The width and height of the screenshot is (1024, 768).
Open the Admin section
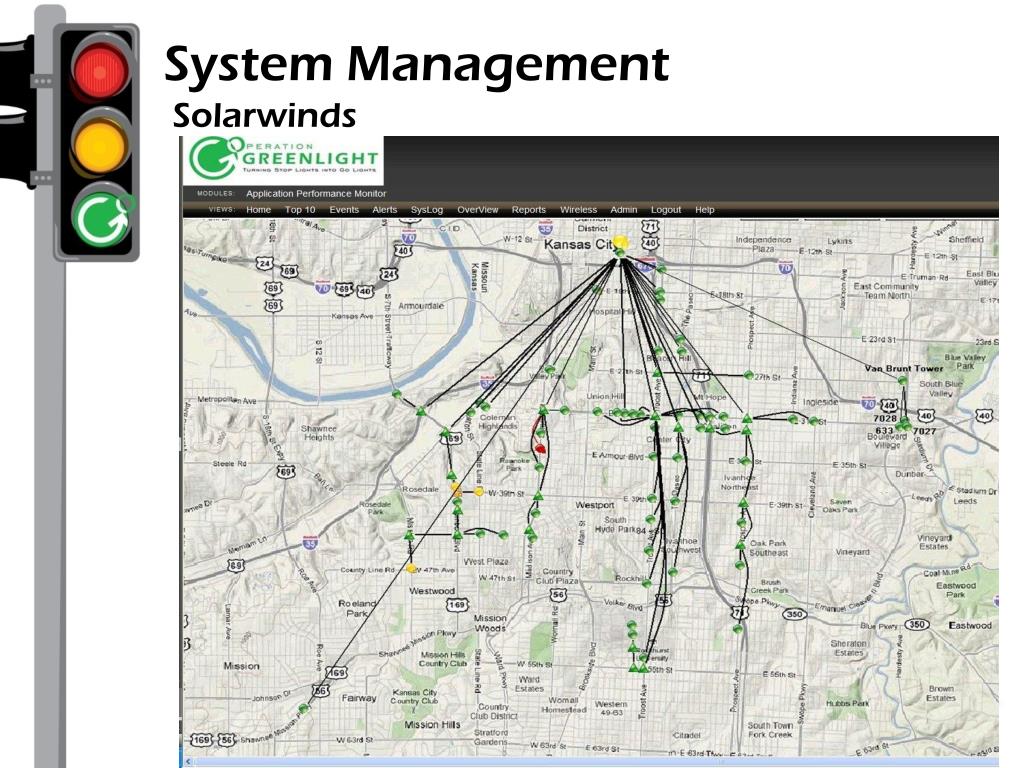point(624,210)
